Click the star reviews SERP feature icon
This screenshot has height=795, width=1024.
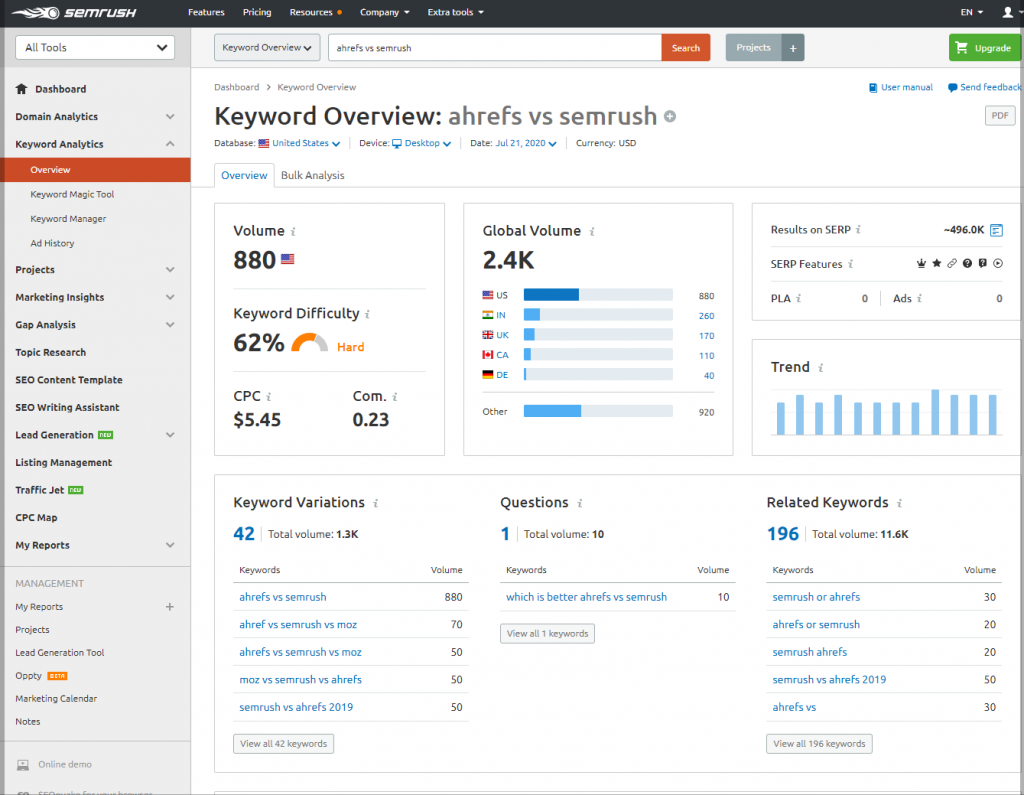coord(936,263)
